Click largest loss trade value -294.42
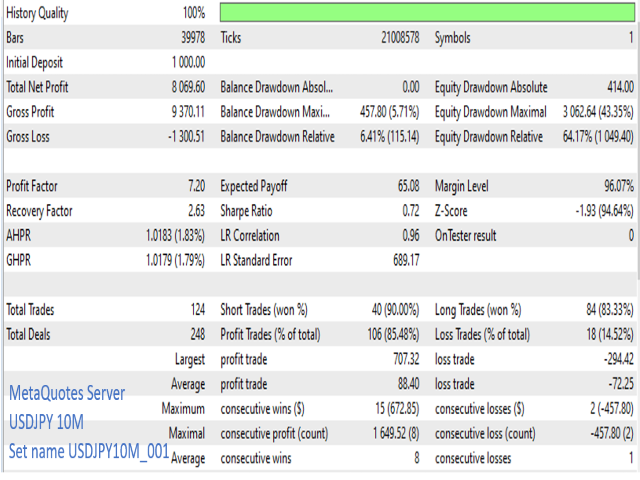Screen dimensions: 640x480 point(619,359)
